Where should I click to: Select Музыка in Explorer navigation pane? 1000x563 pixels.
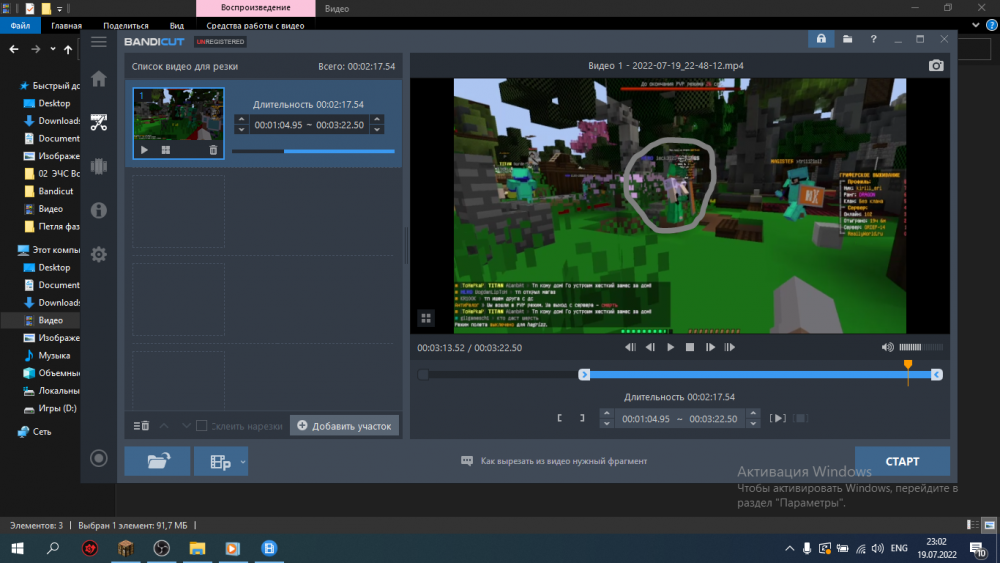pyautogui.click(x=54, y=355)
